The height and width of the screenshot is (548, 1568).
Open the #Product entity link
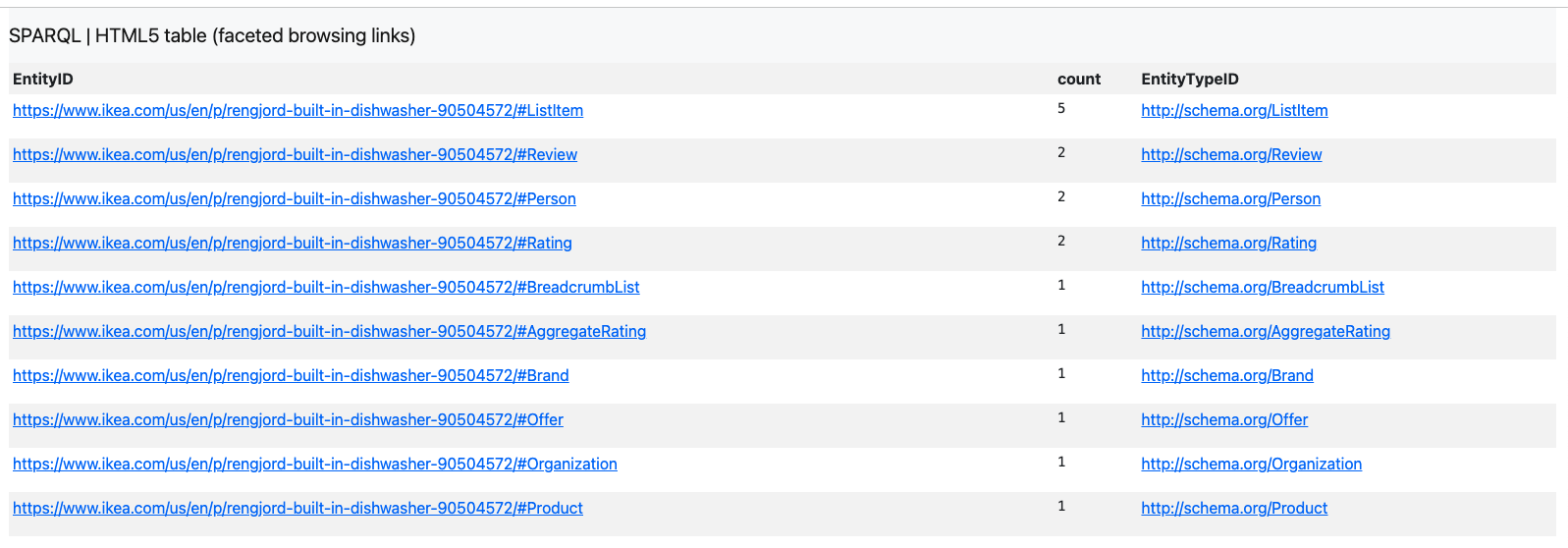297,509
